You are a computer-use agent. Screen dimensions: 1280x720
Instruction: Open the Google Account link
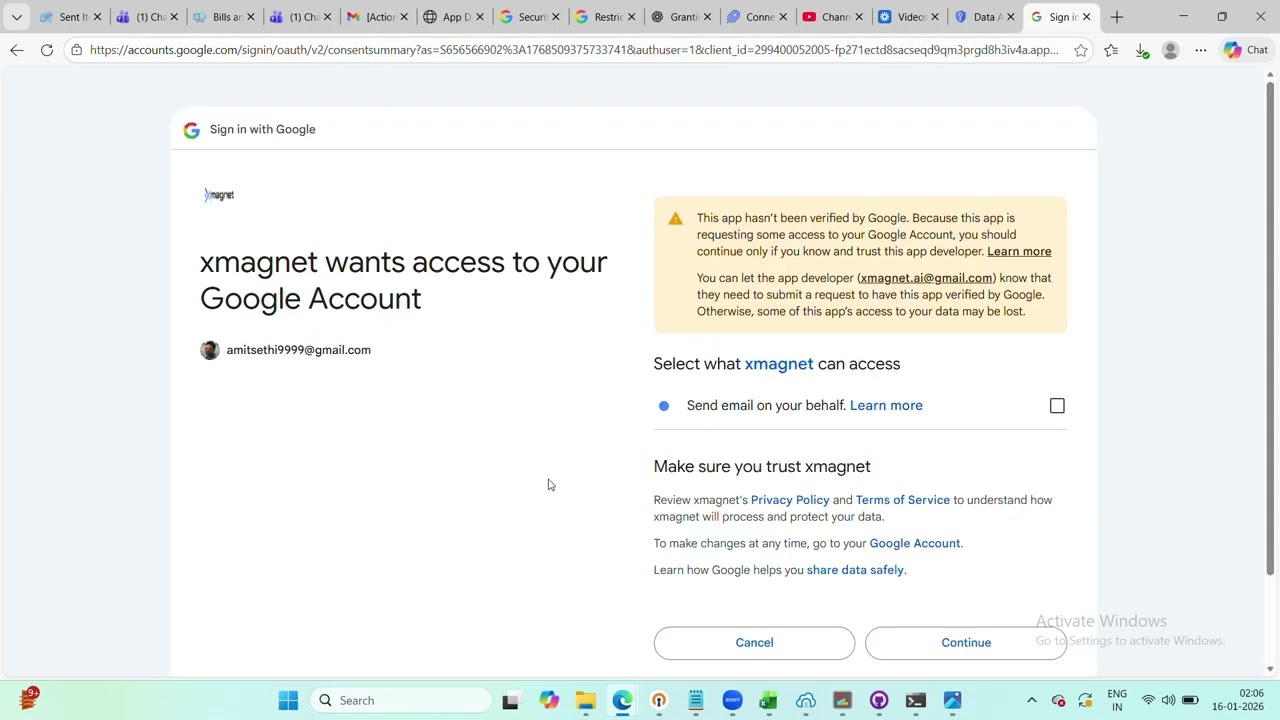click(914, 543)
